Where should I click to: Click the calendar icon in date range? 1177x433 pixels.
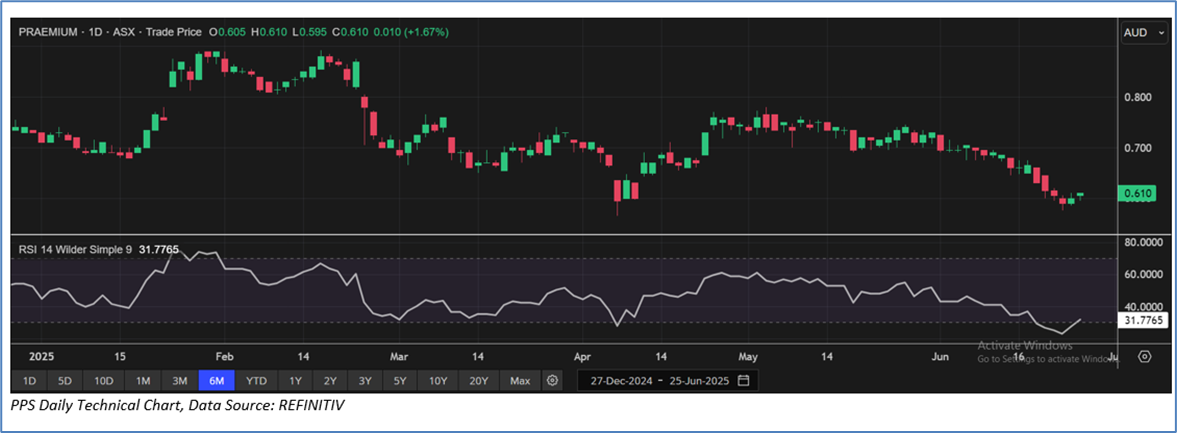click(743, 380)
